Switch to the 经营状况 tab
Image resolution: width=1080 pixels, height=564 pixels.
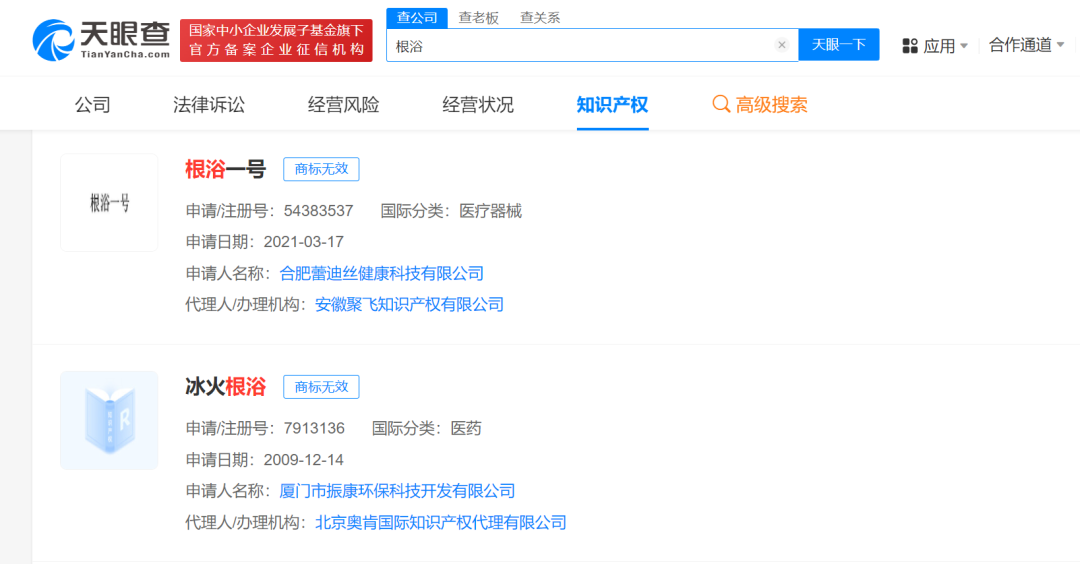pos(478,105)
